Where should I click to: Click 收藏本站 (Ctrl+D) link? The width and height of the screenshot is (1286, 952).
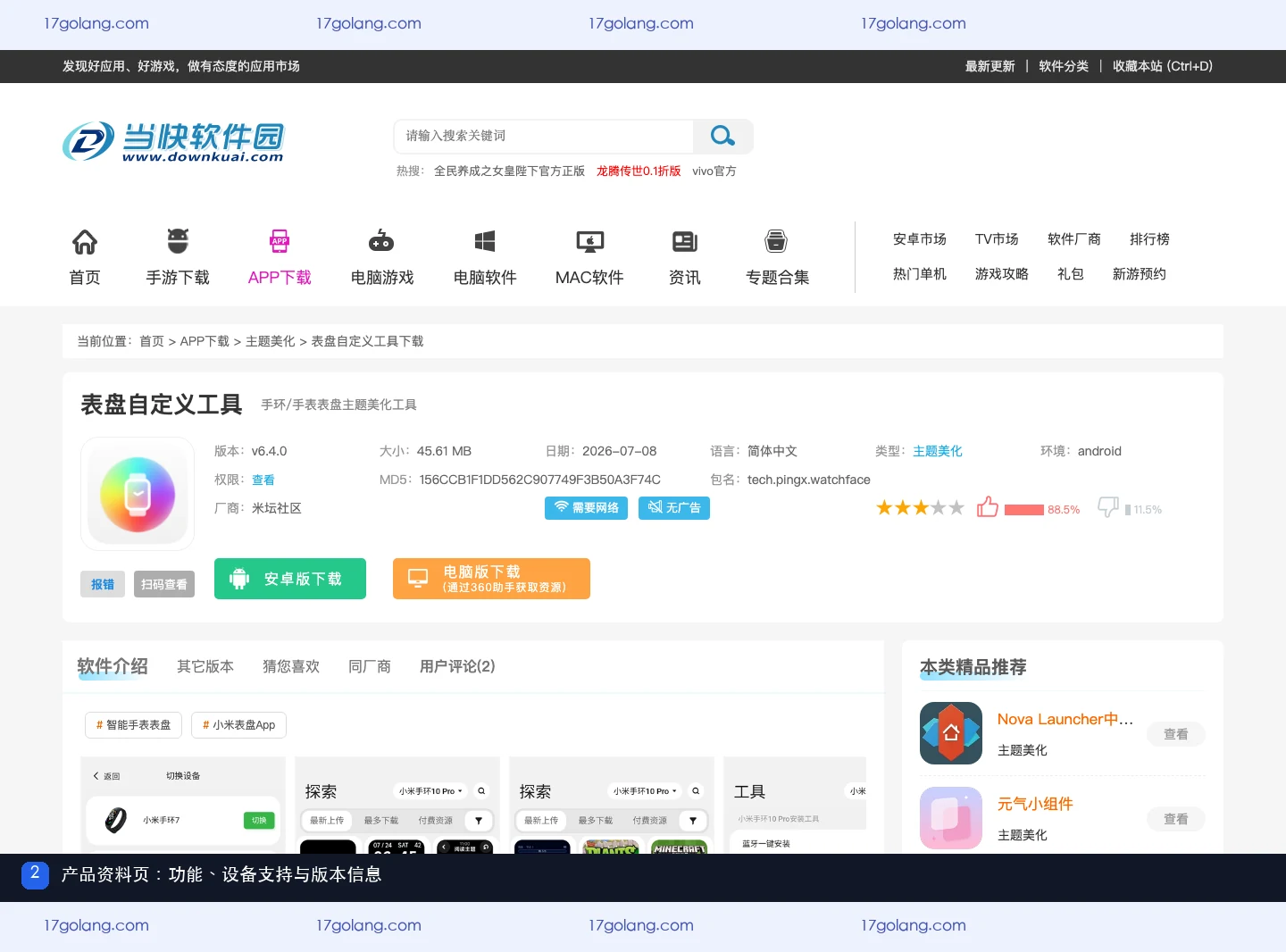tap(1163, 66)
